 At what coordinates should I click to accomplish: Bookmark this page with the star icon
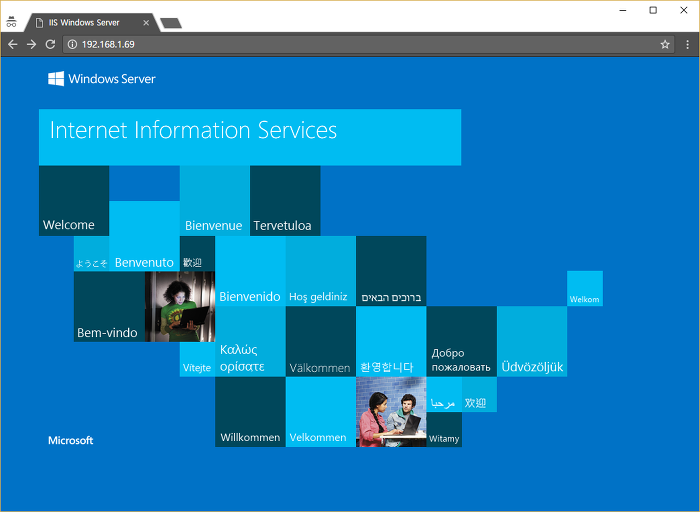pyautogui.click(x=665, y=44)
